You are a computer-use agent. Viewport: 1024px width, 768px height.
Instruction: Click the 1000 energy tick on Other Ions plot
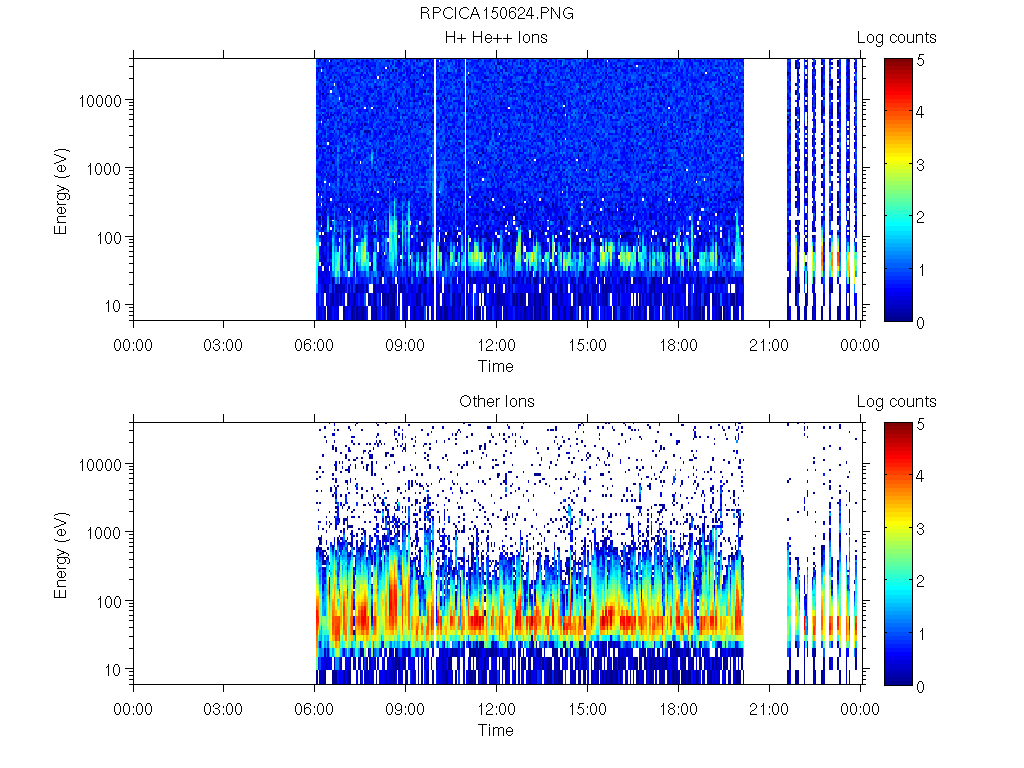104,533
